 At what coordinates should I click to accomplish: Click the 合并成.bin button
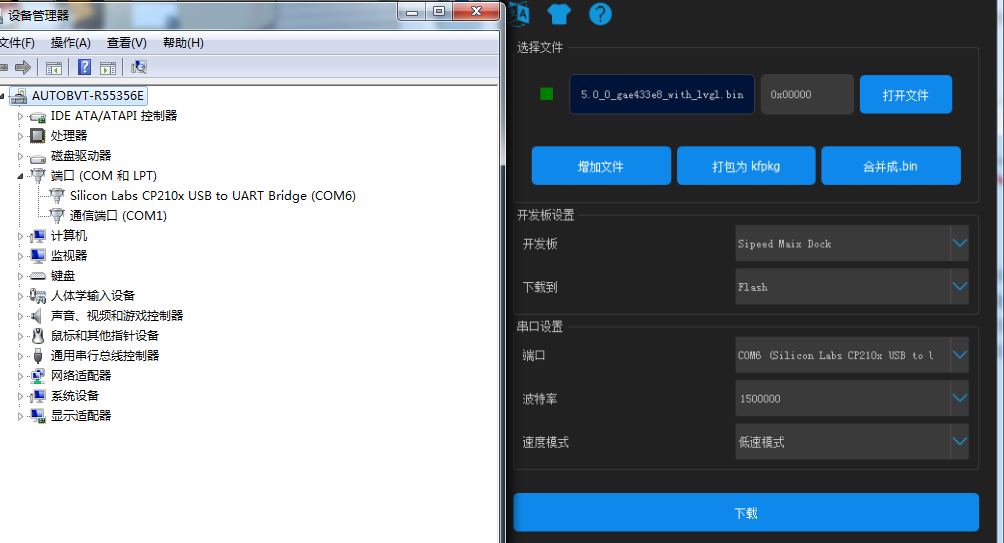tap(891, 166)
